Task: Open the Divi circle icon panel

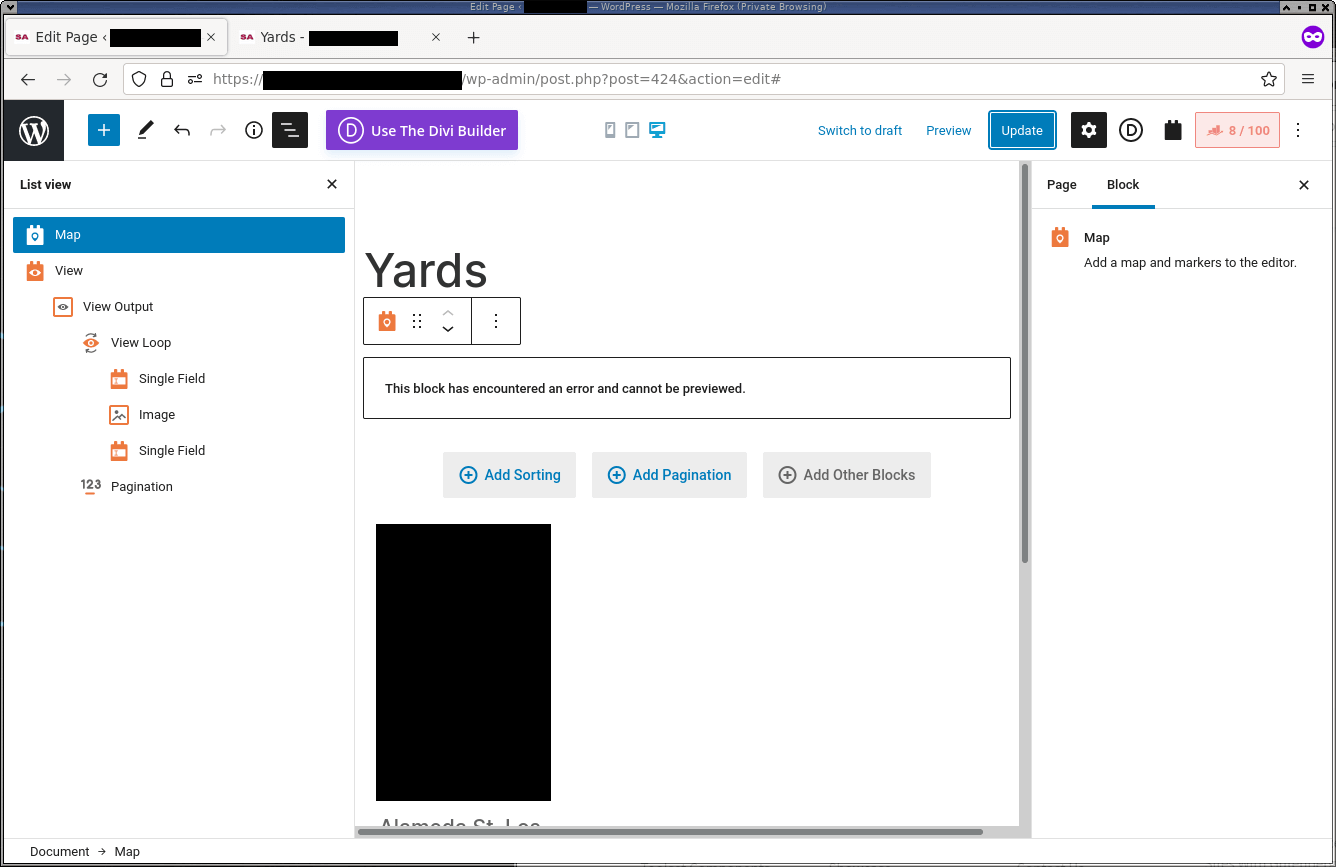Action: [1131, 130]
